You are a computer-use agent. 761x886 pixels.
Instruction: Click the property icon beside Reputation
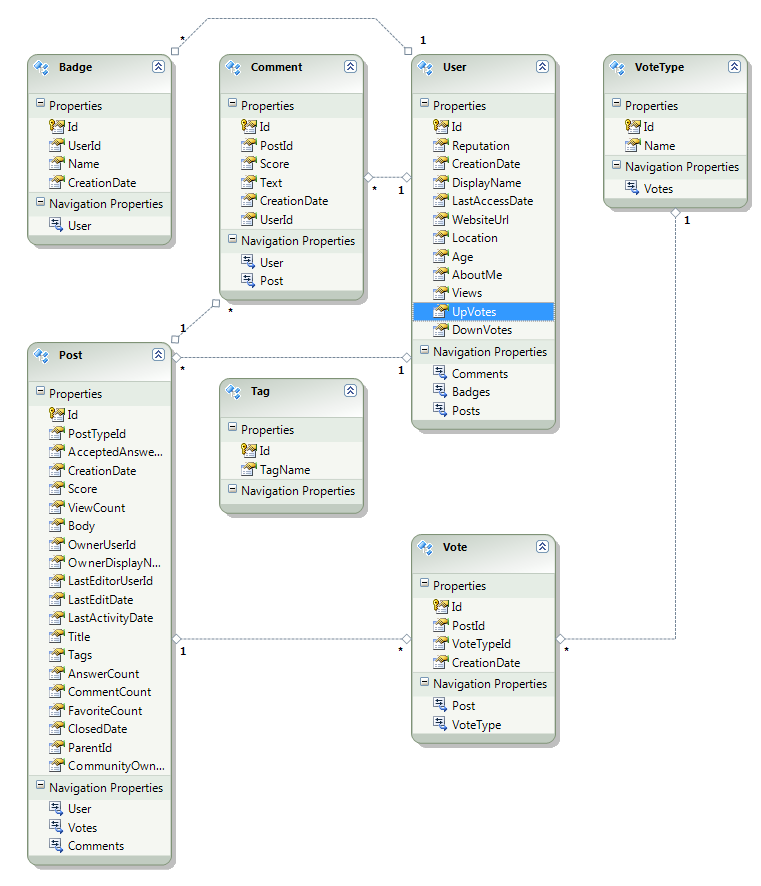coord(441,145)
